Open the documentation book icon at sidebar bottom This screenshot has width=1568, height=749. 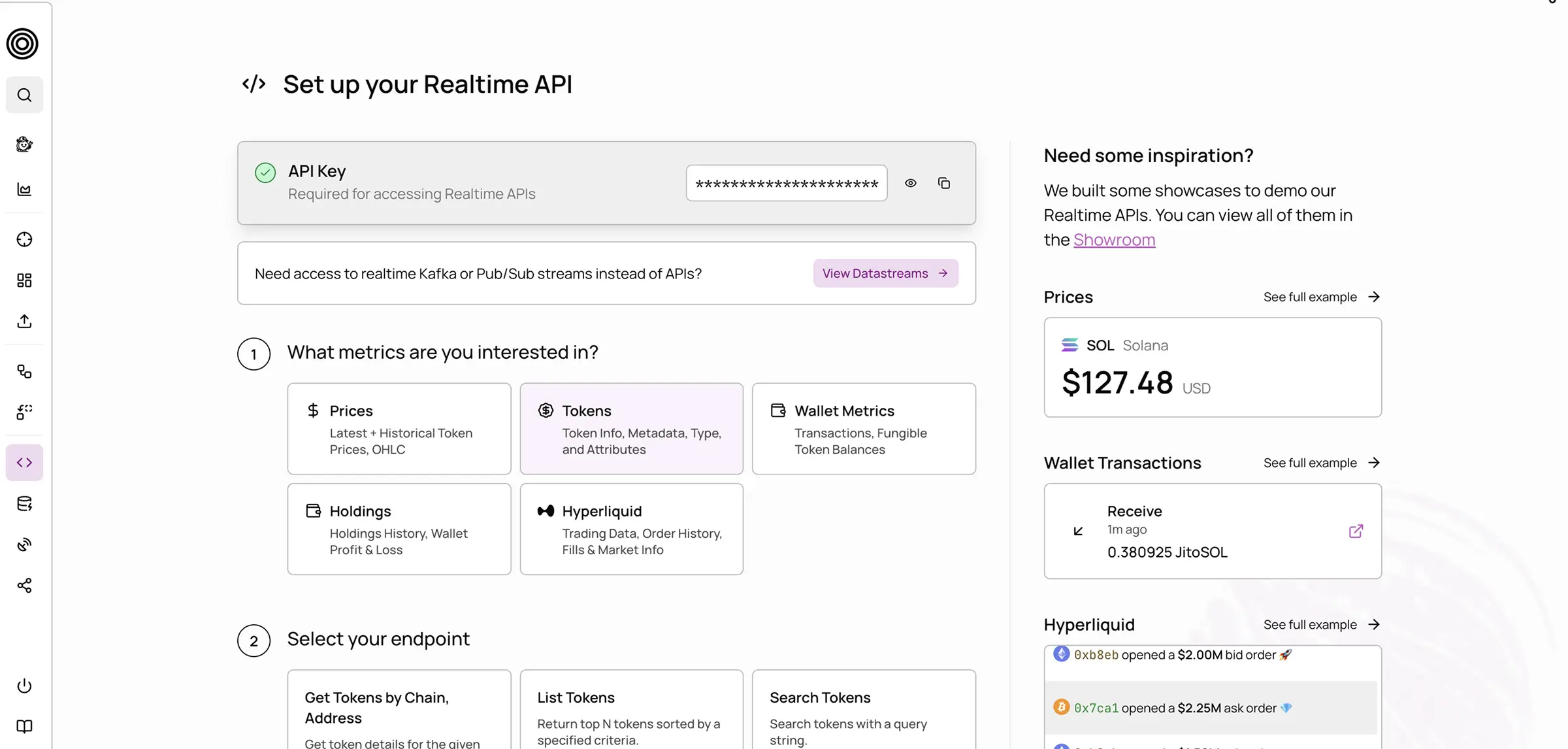point(24,726)
